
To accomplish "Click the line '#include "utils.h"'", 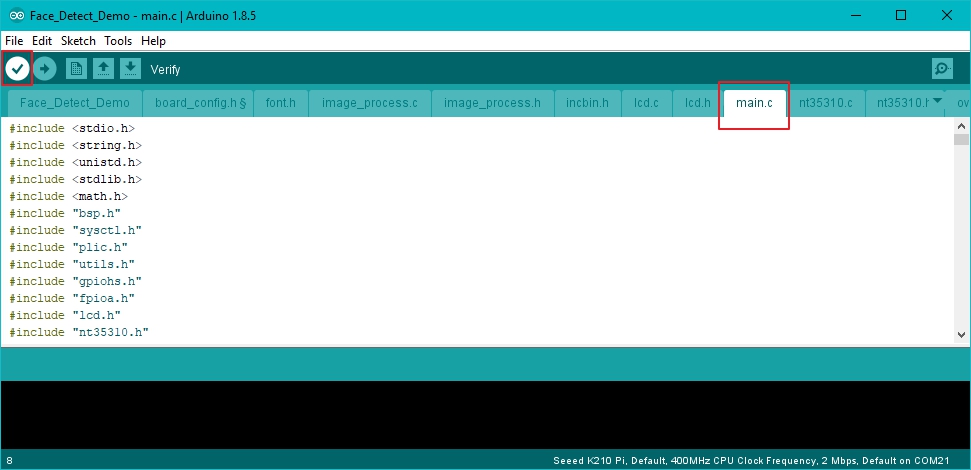I will [x=72, y=264].
